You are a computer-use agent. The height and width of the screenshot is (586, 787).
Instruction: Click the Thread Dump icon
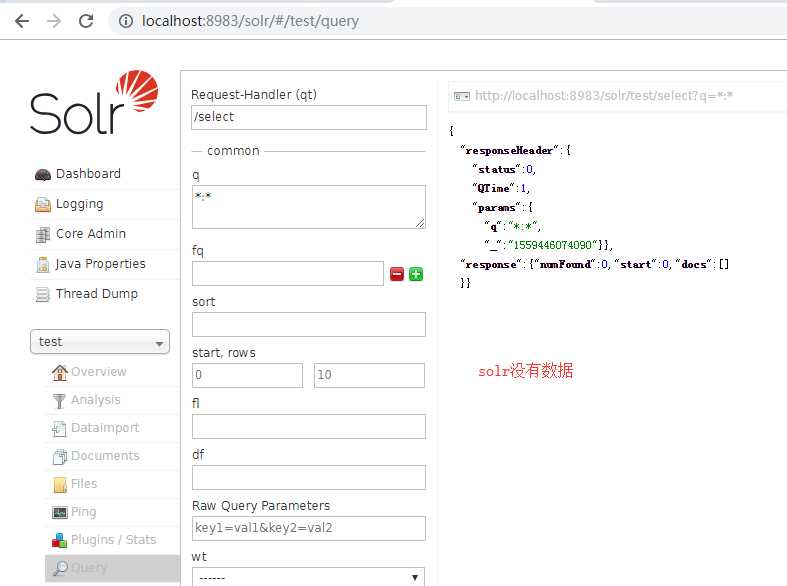[x=43, y=294]
